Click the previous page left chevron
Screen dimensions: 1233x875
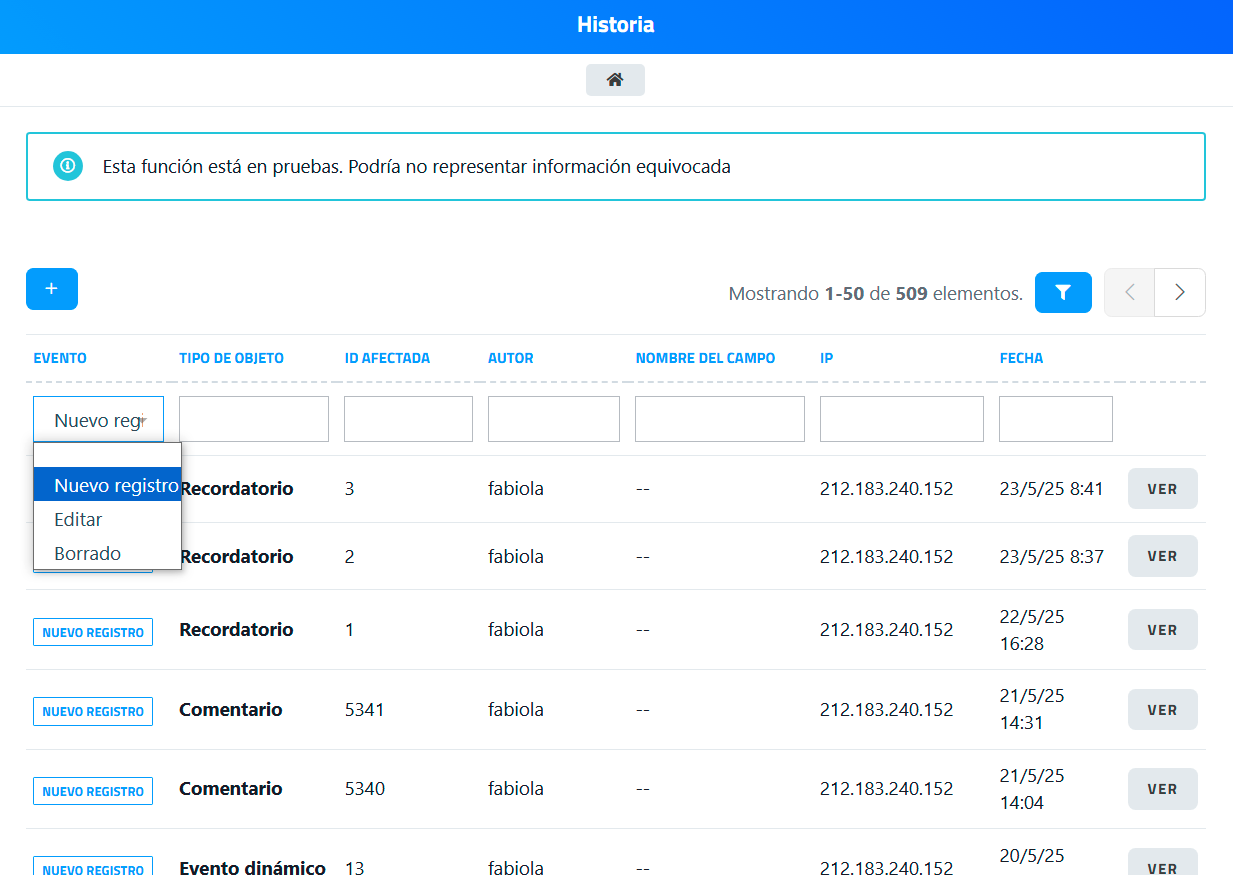(1130, 293)
